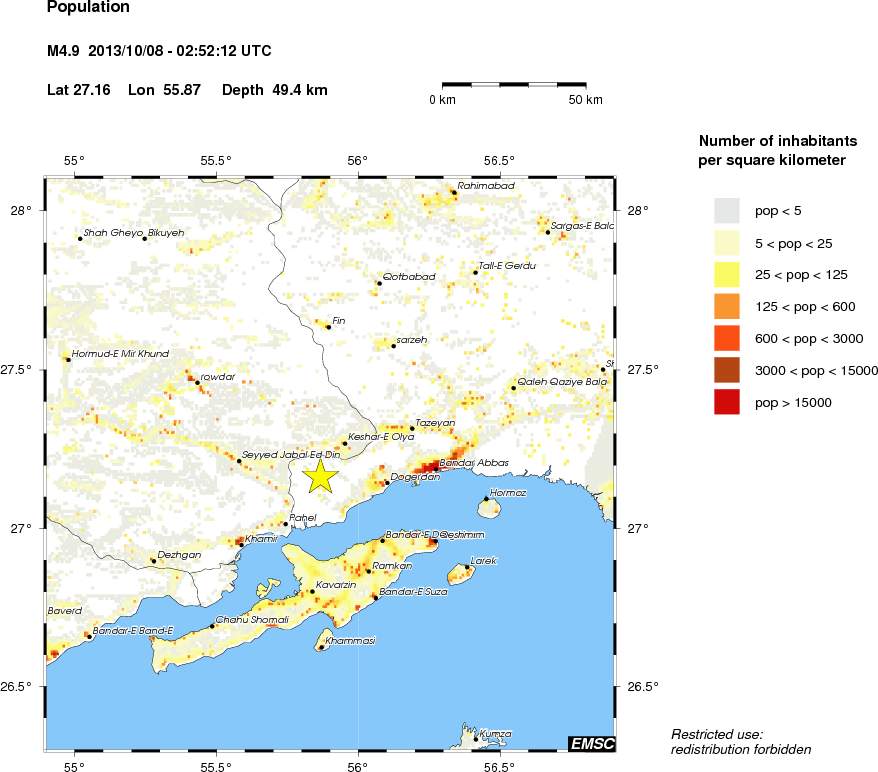Click the 50 km scale bar

[514, 86]
